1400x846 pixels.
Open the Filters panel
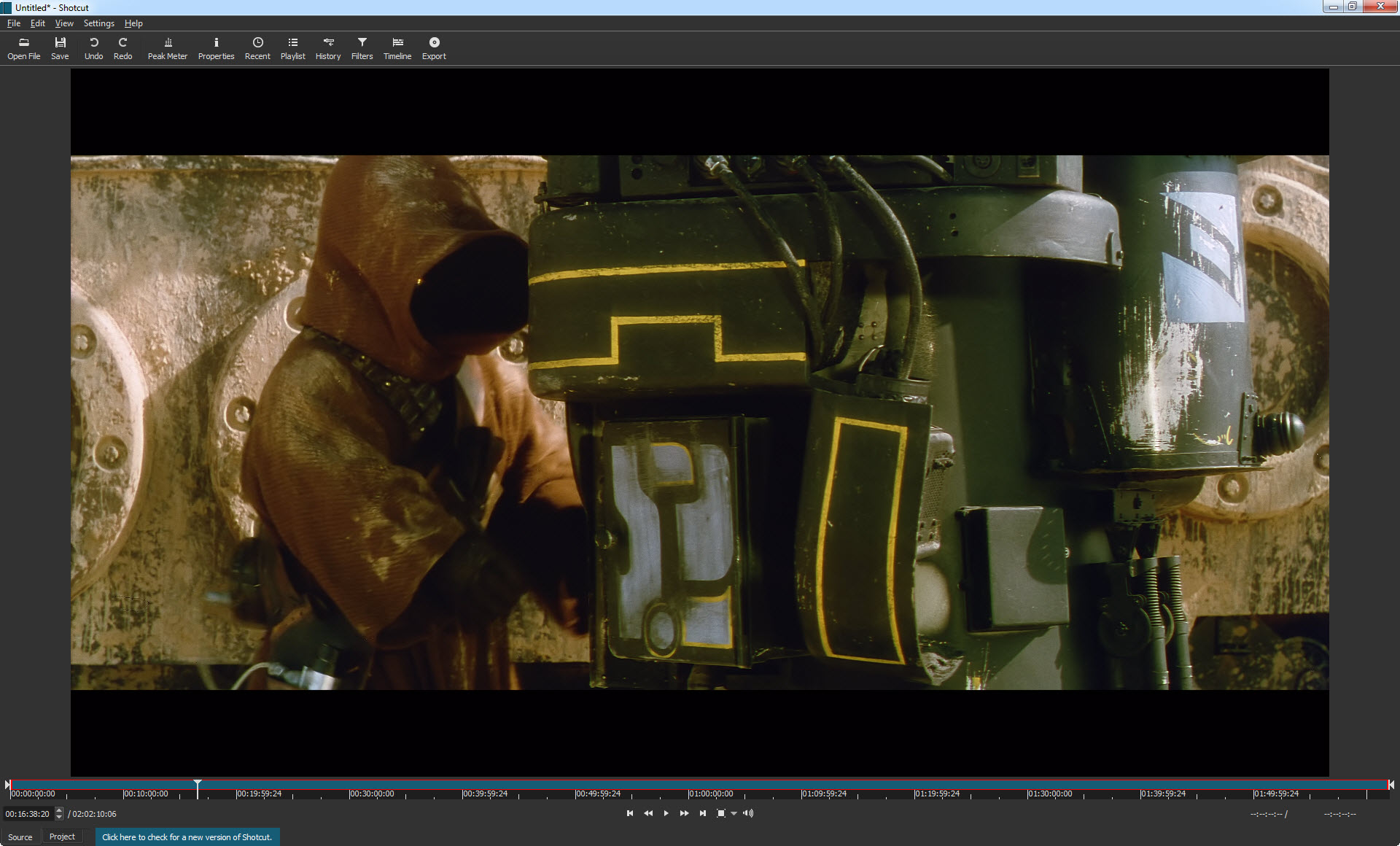[x=362, y=48]
